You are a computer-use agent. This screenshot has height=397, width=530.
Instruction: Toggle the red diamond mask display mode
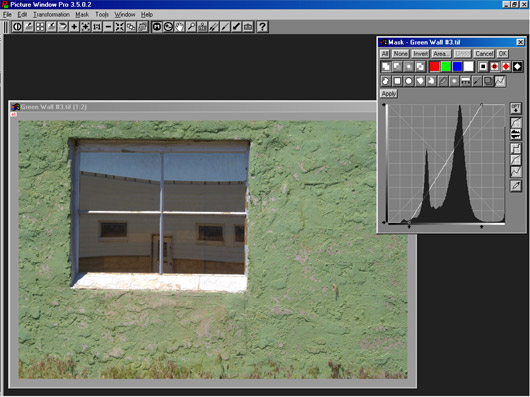(x=506, y=67)
